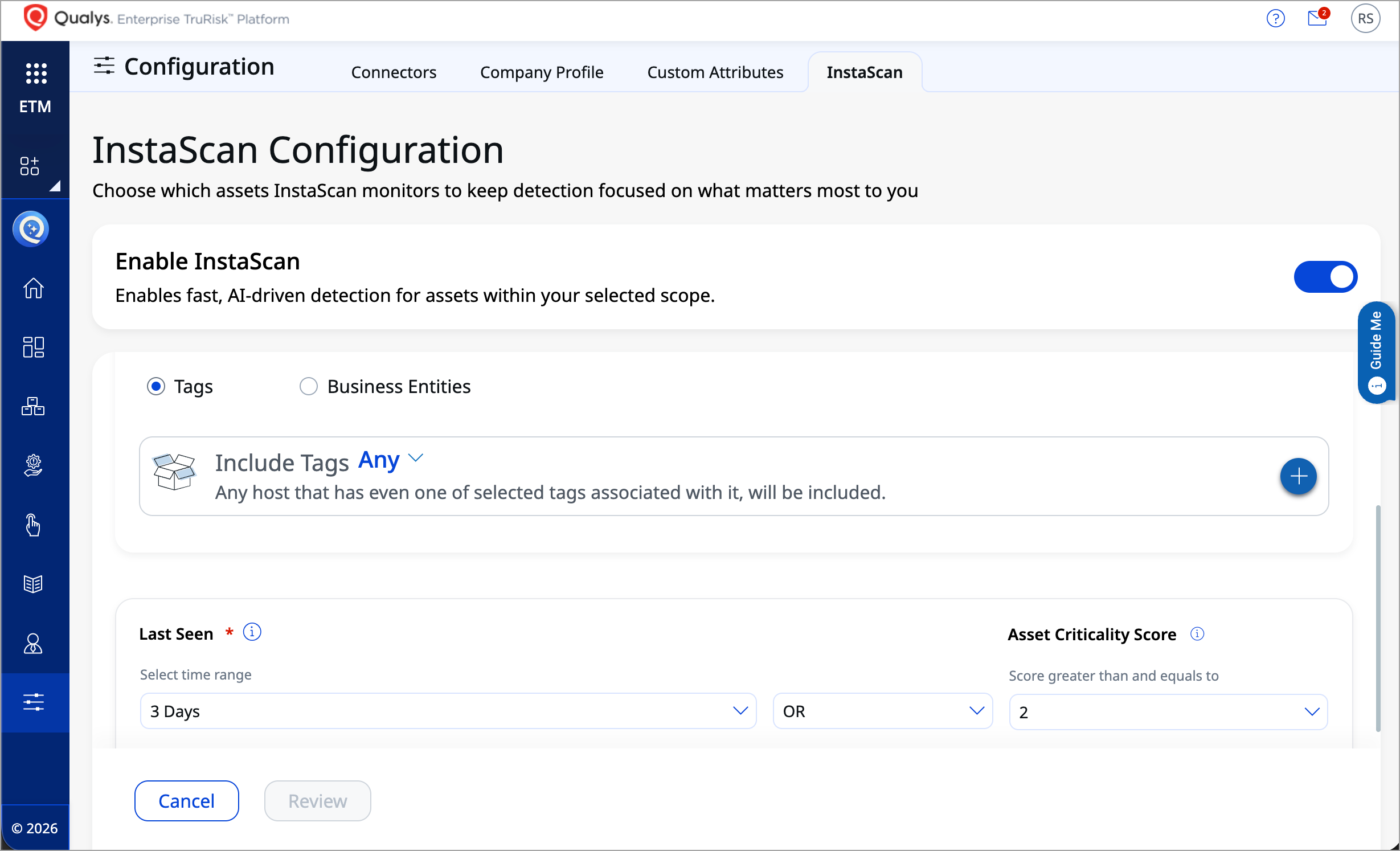
Task: Click the '© 2026' footer text
Action: point(35,828)
